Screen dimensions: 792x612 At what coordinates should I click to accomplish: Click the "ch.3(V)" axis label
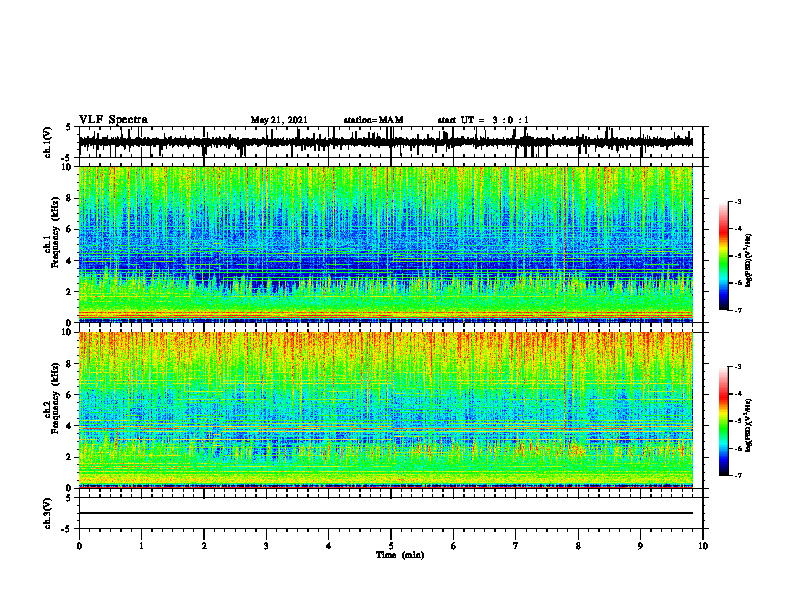pos(48,513)
